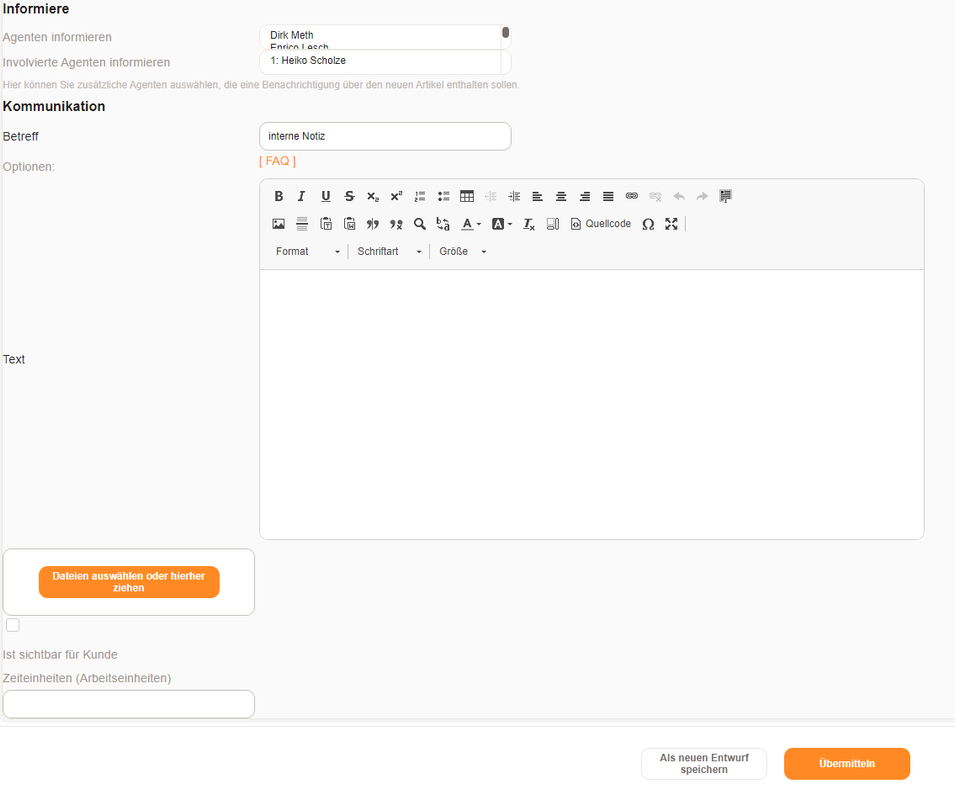Insert a block quote
955x800 pixels.
tap(373, 224)
